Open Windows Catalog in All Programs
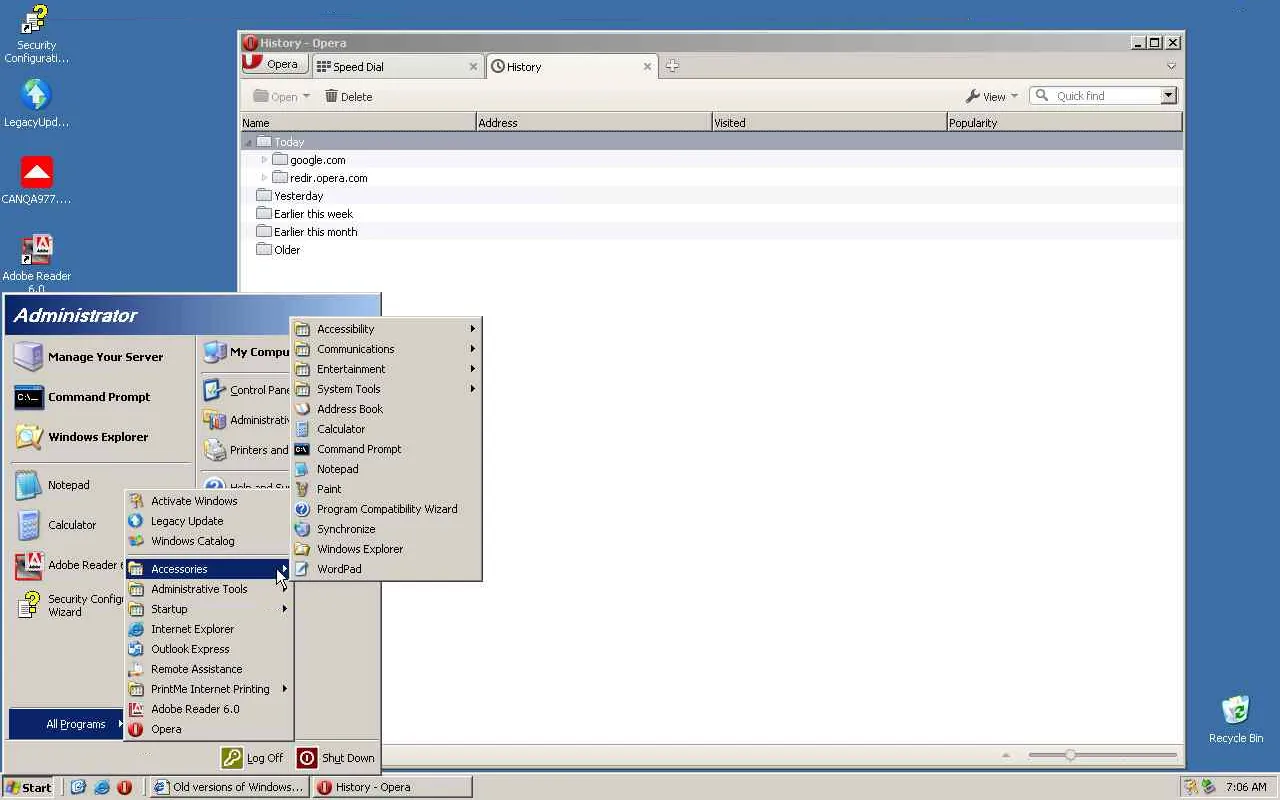 click(x=209, y=541)
